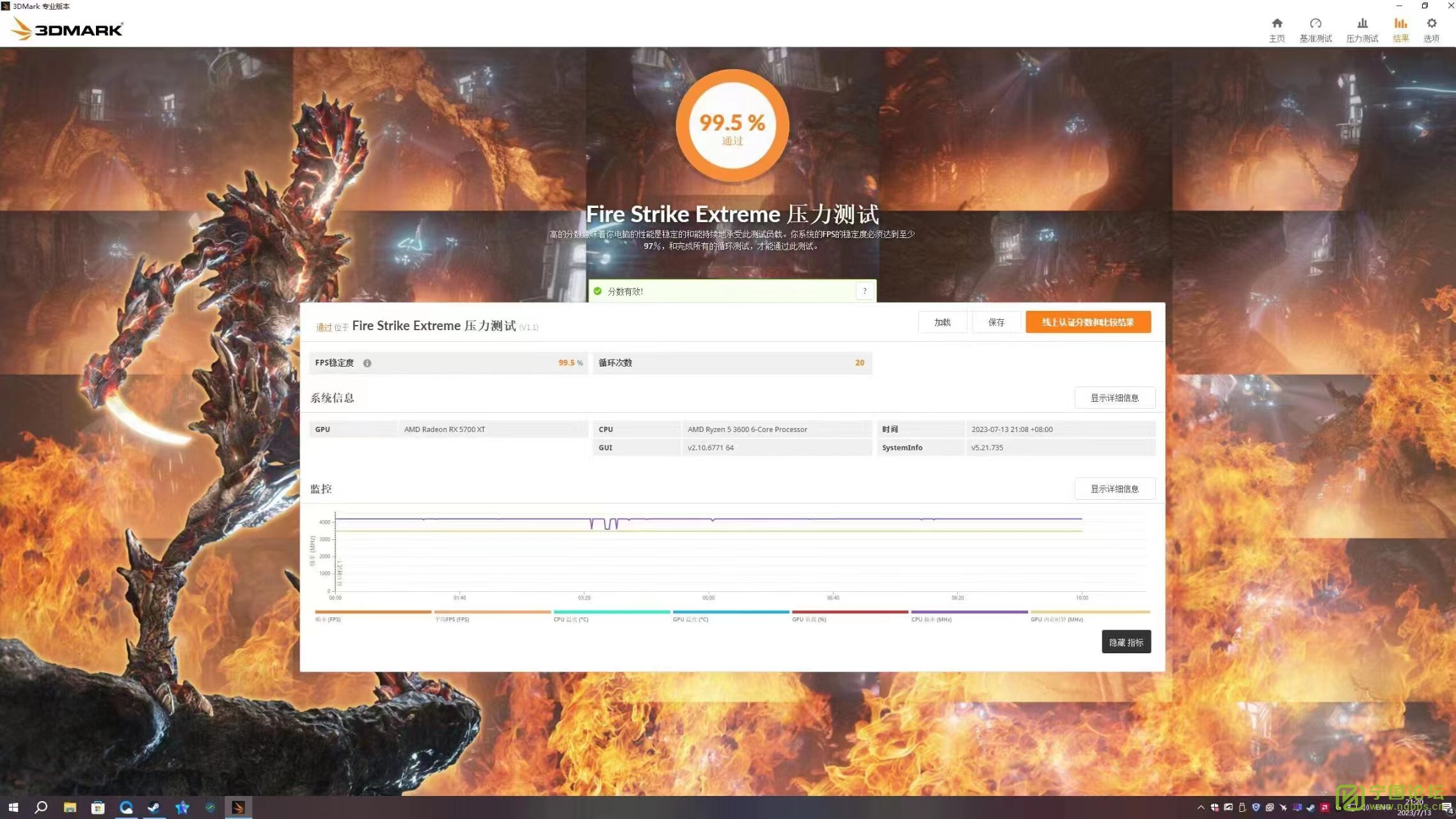This screenshot has height=819, width=1456.
Task: Click the green valid score check icon
Action: 597,291
